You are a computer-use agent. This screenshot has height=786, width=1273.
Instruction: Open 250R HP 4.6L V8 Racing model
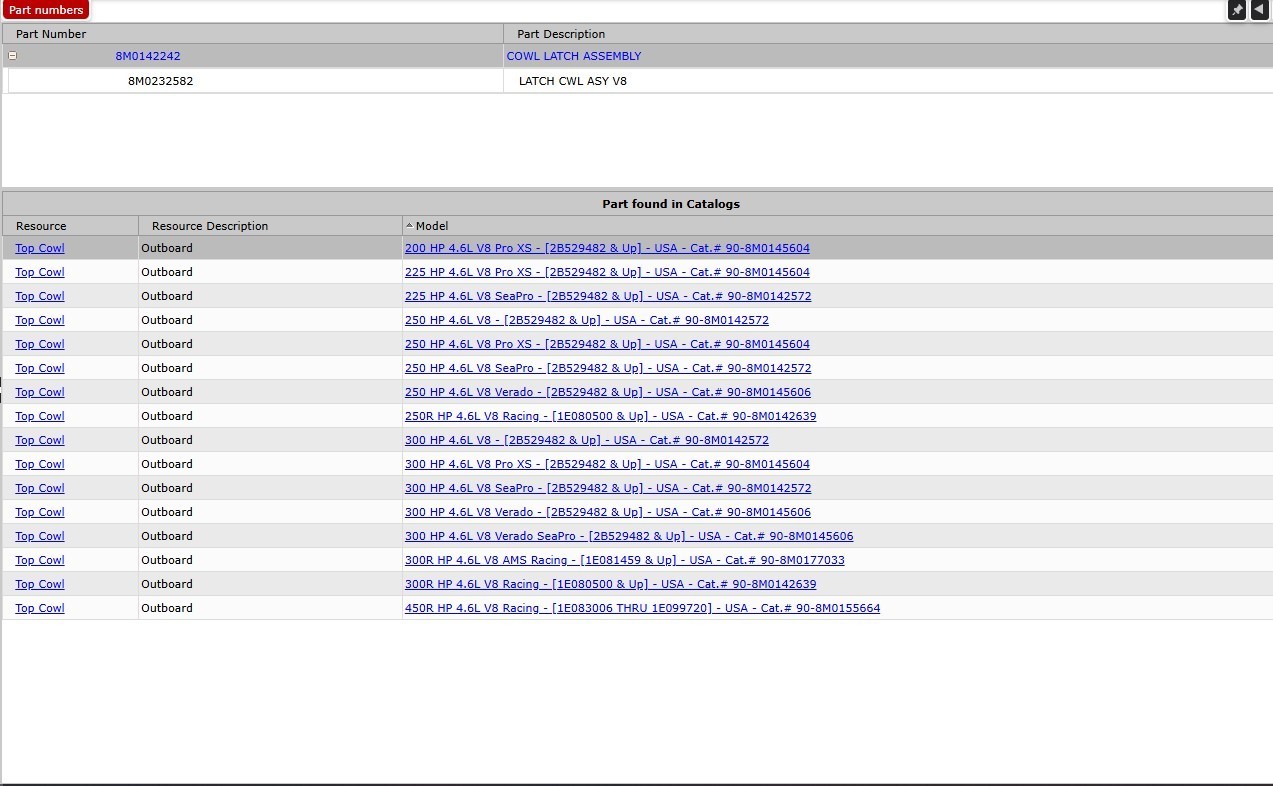610,416
